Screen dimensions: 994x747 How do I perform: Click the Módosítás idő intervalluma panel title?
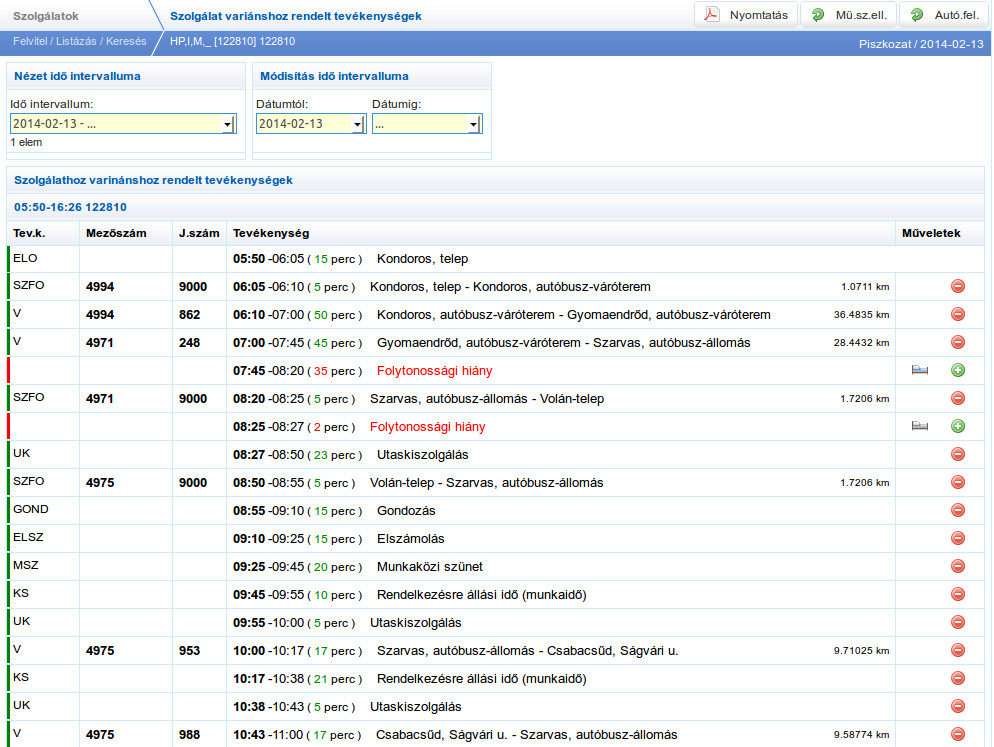click(334, 76)
